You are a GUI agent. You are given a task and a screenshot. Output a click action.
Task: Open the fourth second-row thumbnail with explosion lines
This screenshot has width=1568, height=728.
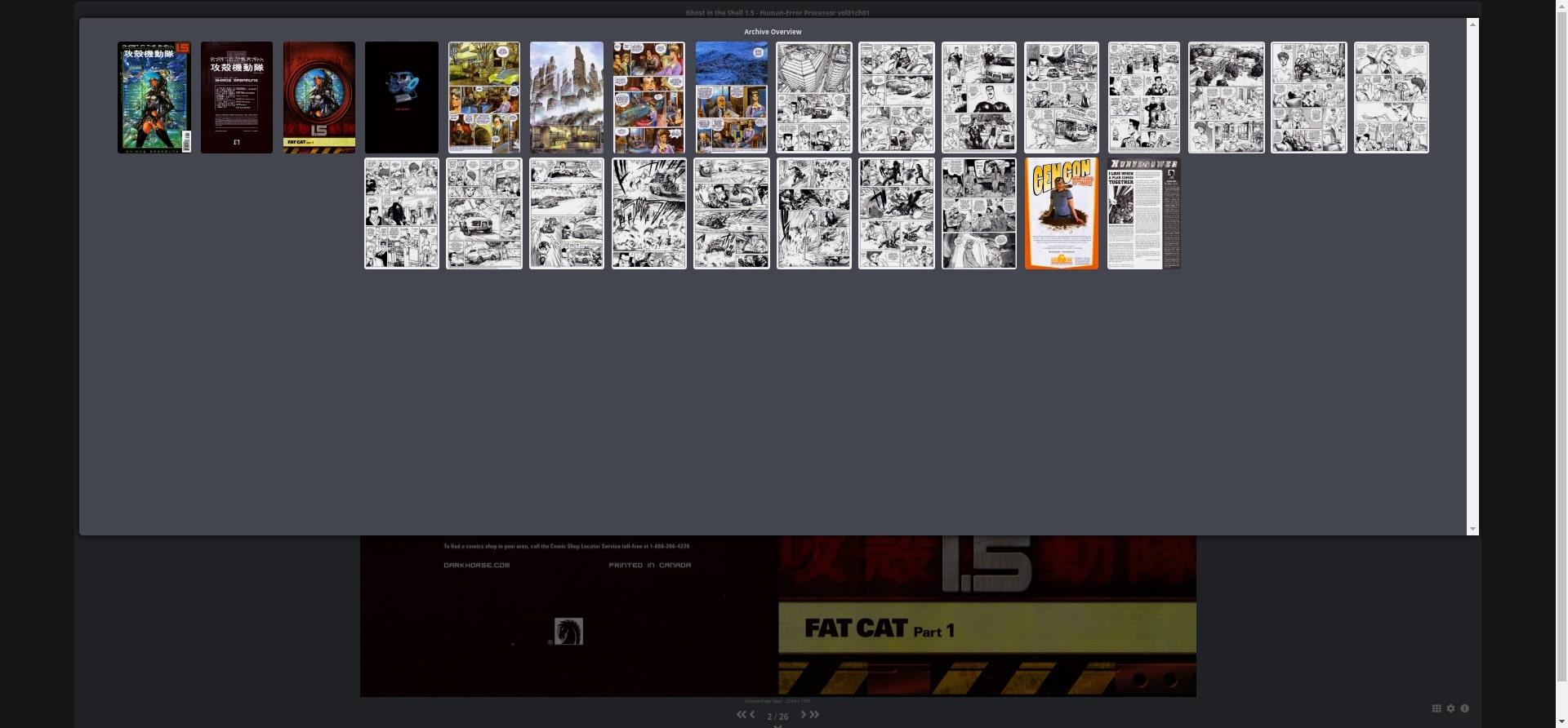649,213
